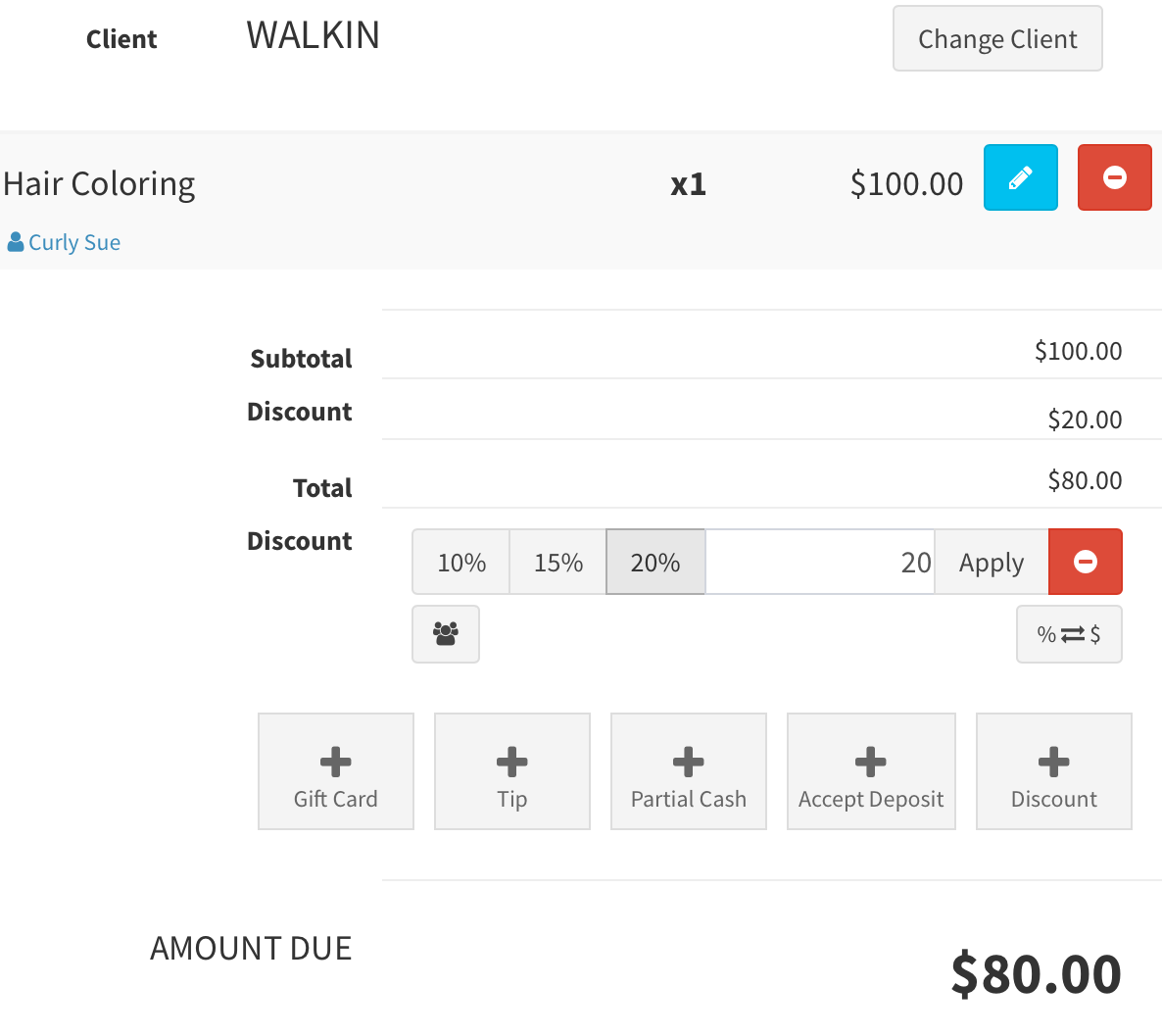This screenshot has height=1036, width=1162.
Task: Click the Apply discount button
Action: 991,562
